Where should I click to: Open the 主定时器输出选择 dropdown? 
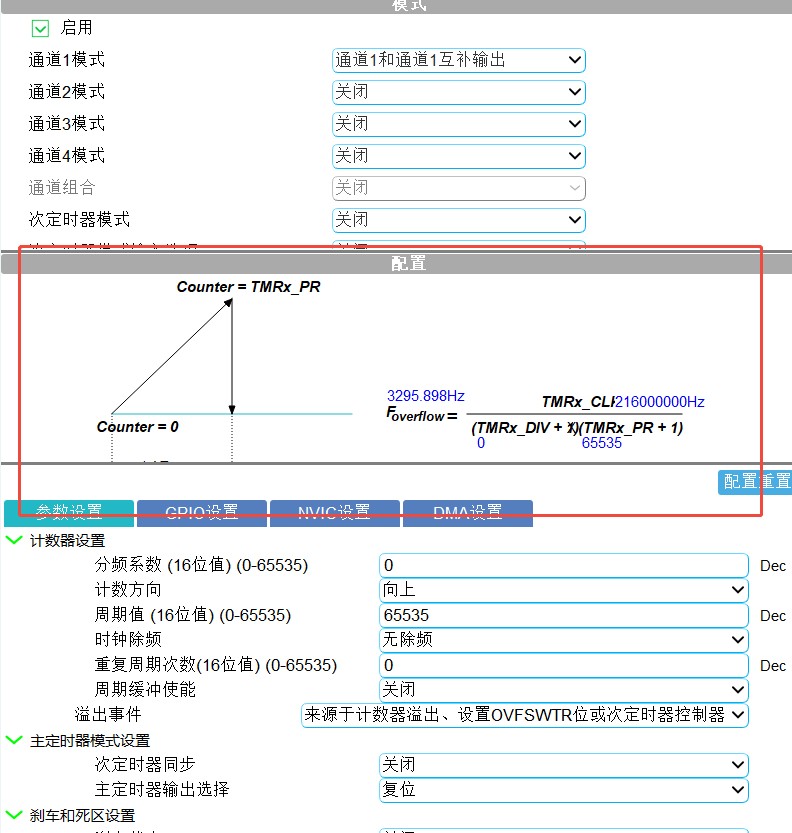point(563,790)
